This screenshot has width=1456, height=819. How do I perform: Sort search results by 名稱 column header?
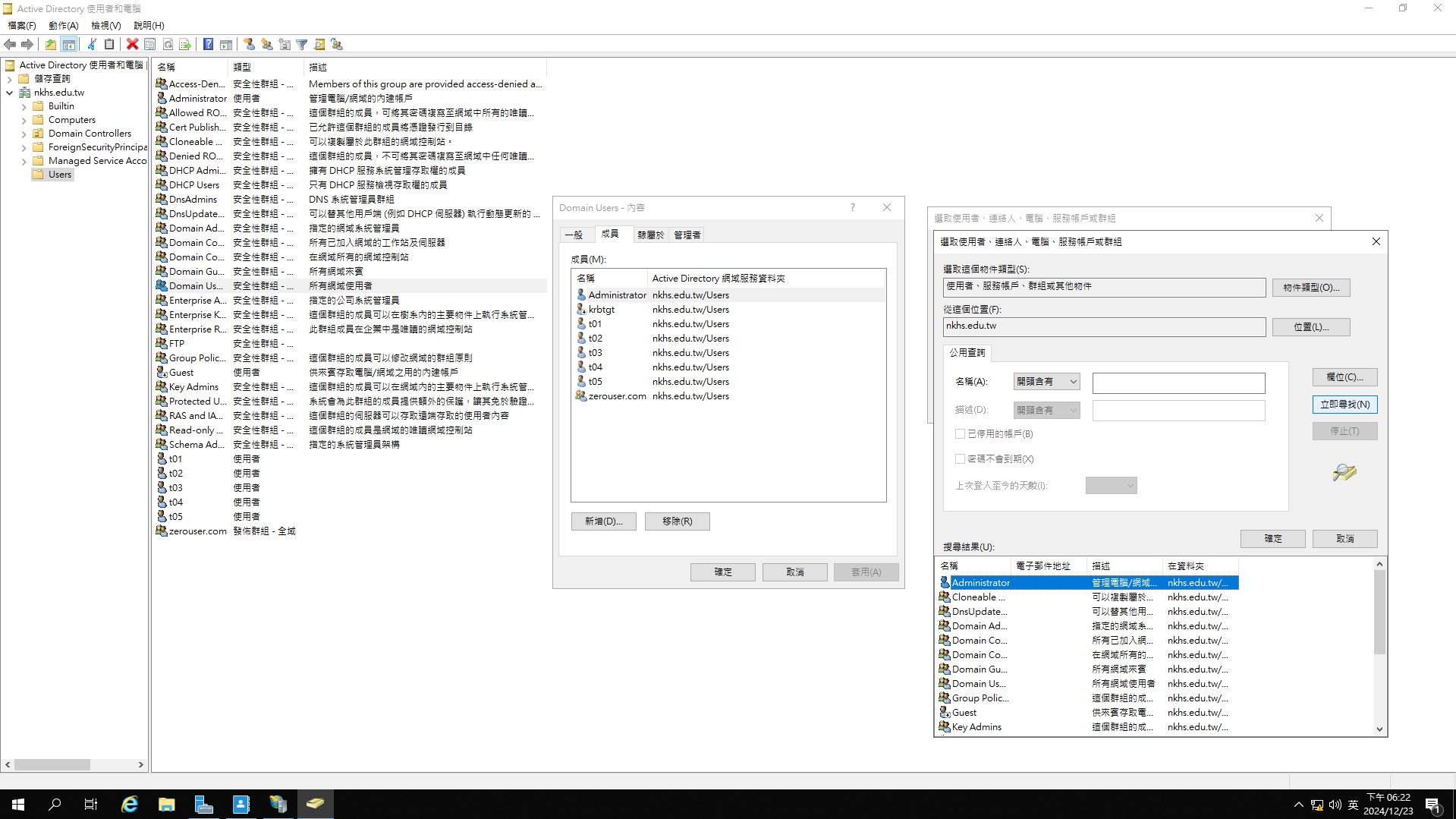[x=973, y=566]
